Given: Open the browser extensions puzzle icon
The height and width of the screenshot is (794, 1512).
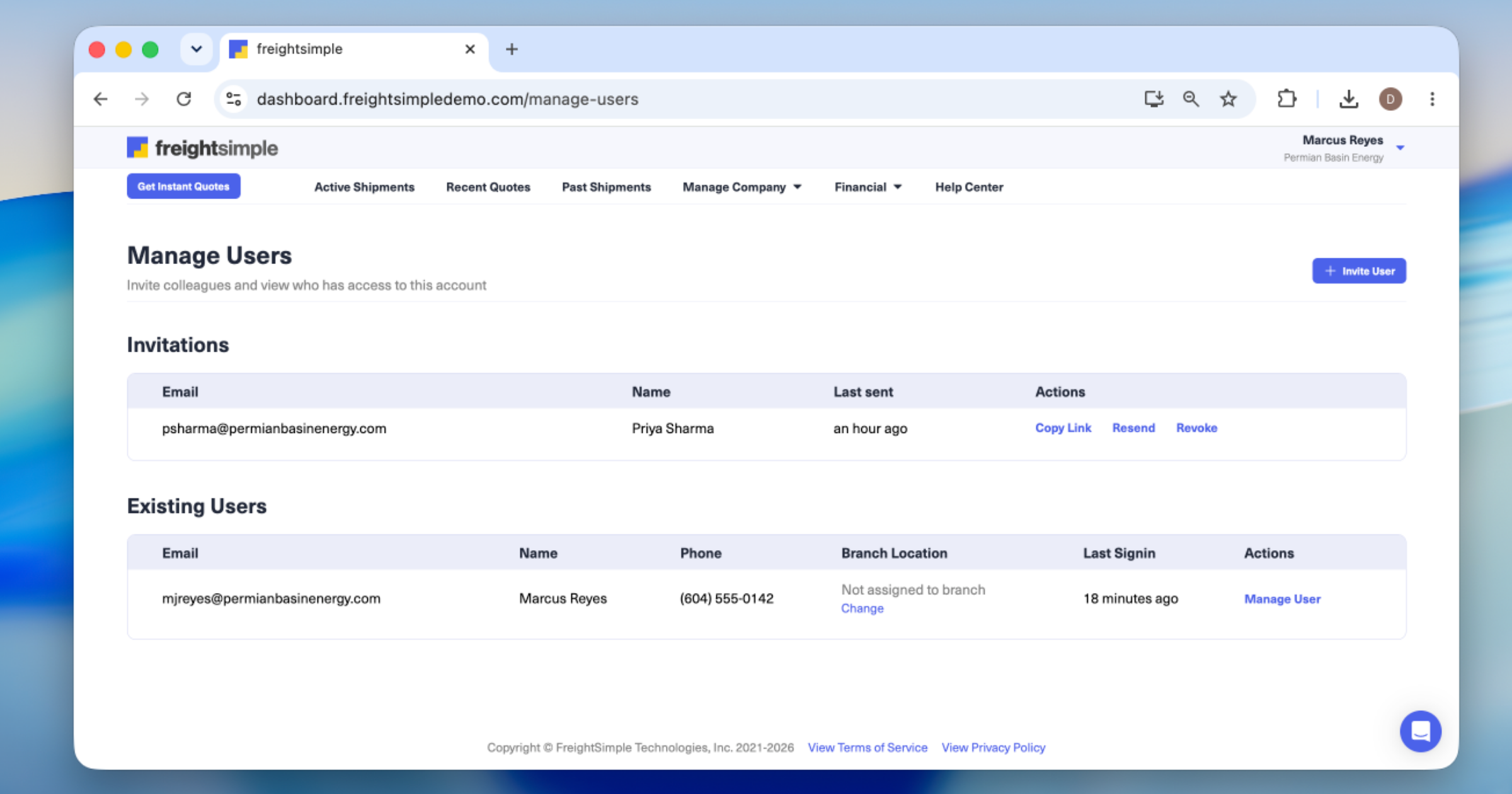Looking at the screenshot, I should 1286,99.
